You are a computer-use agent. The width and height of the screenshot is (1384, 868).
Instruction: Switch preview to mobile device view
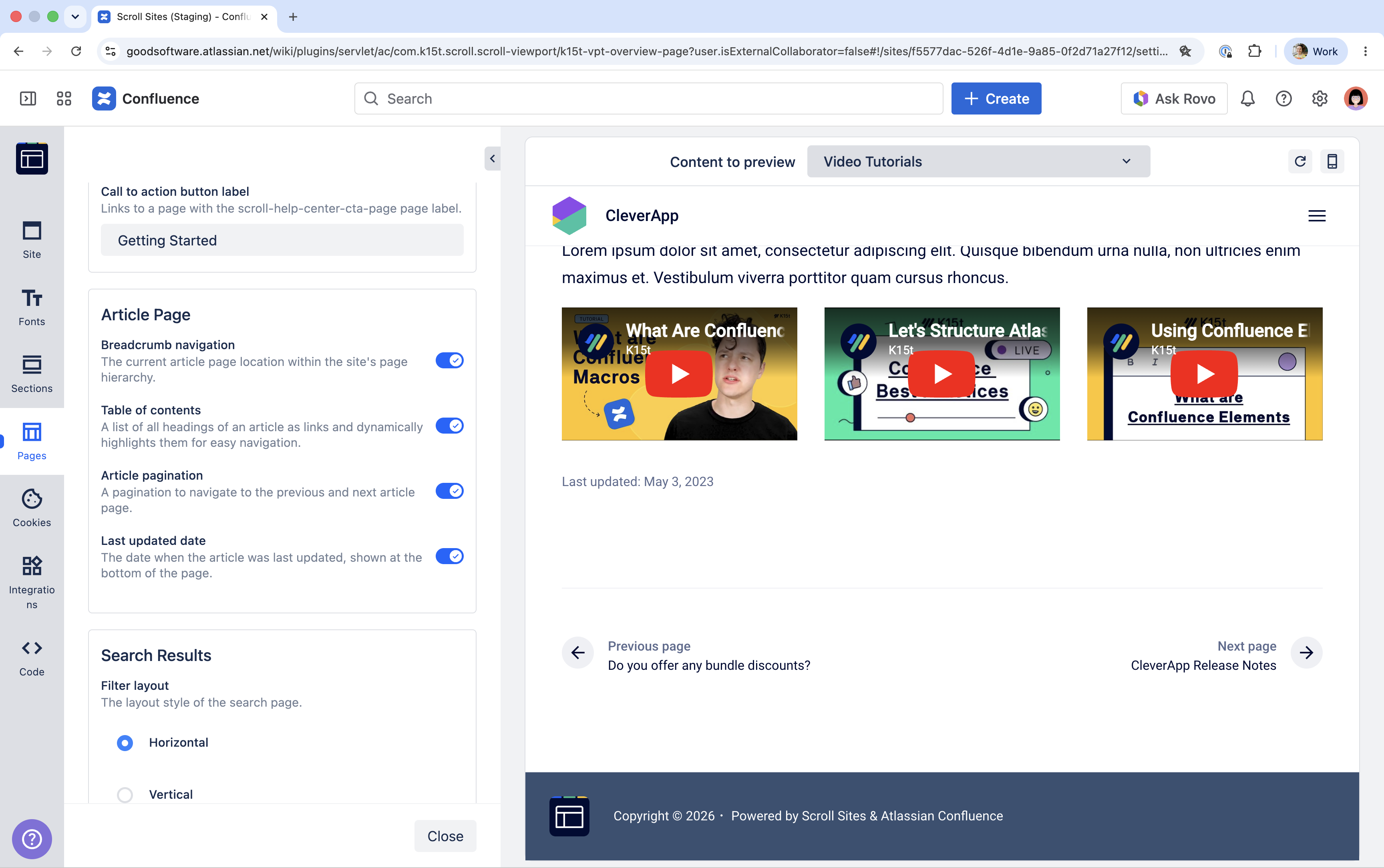click(1332, 161)
